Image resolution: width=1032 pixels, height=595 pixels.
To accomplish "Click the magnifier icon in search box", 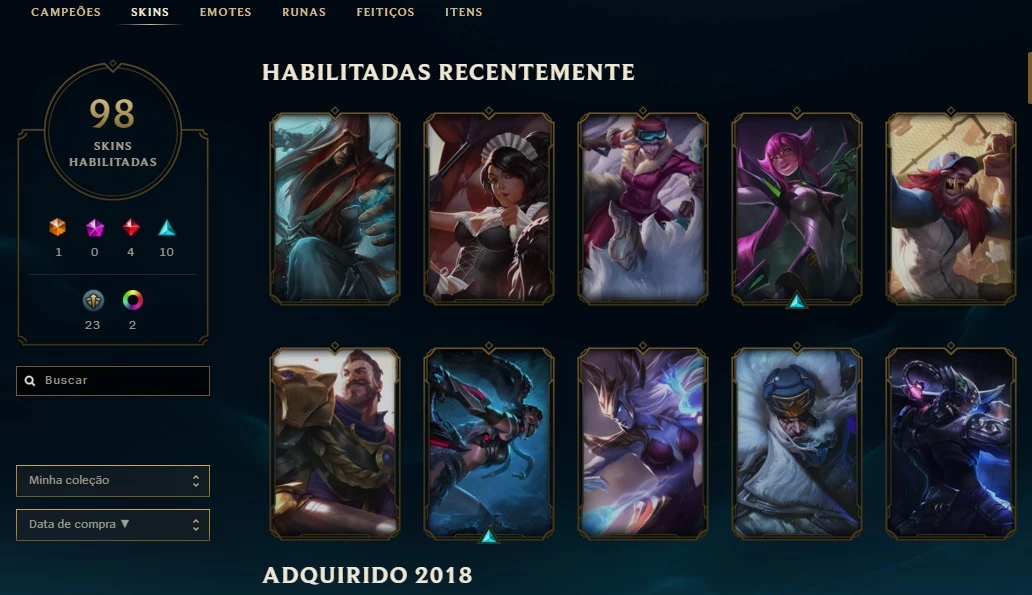I will tap(30, 380).
